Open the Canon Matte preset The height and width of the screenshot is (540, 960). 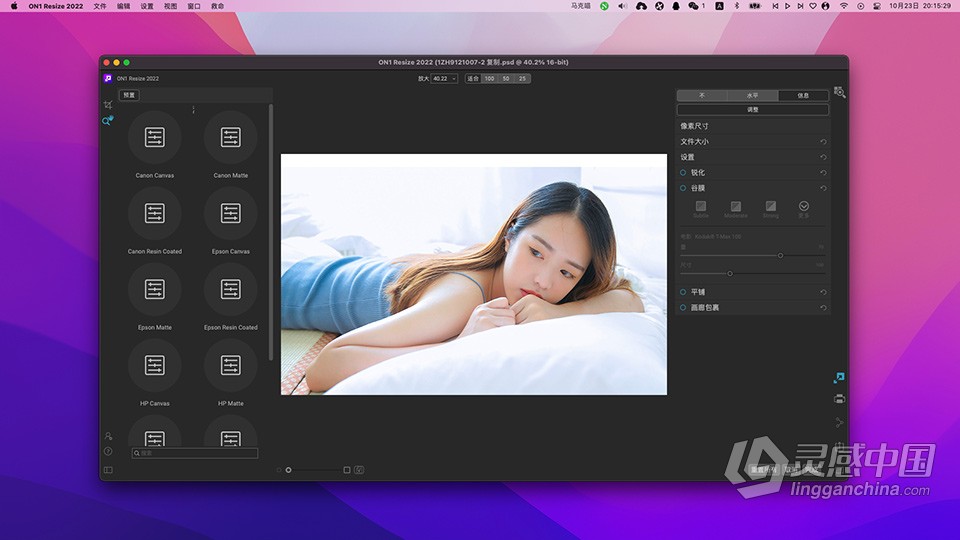pos(231,137)
